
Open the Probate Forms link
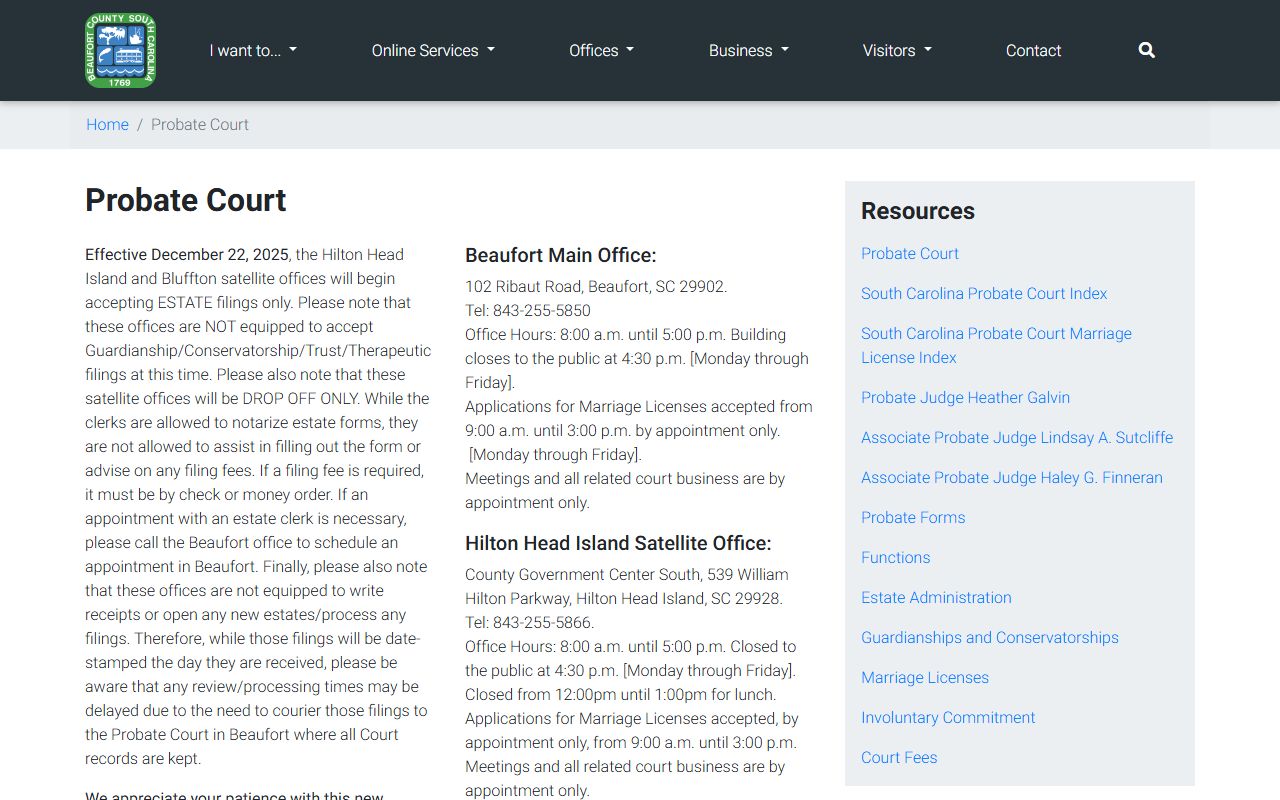click(x=913, y=517)
